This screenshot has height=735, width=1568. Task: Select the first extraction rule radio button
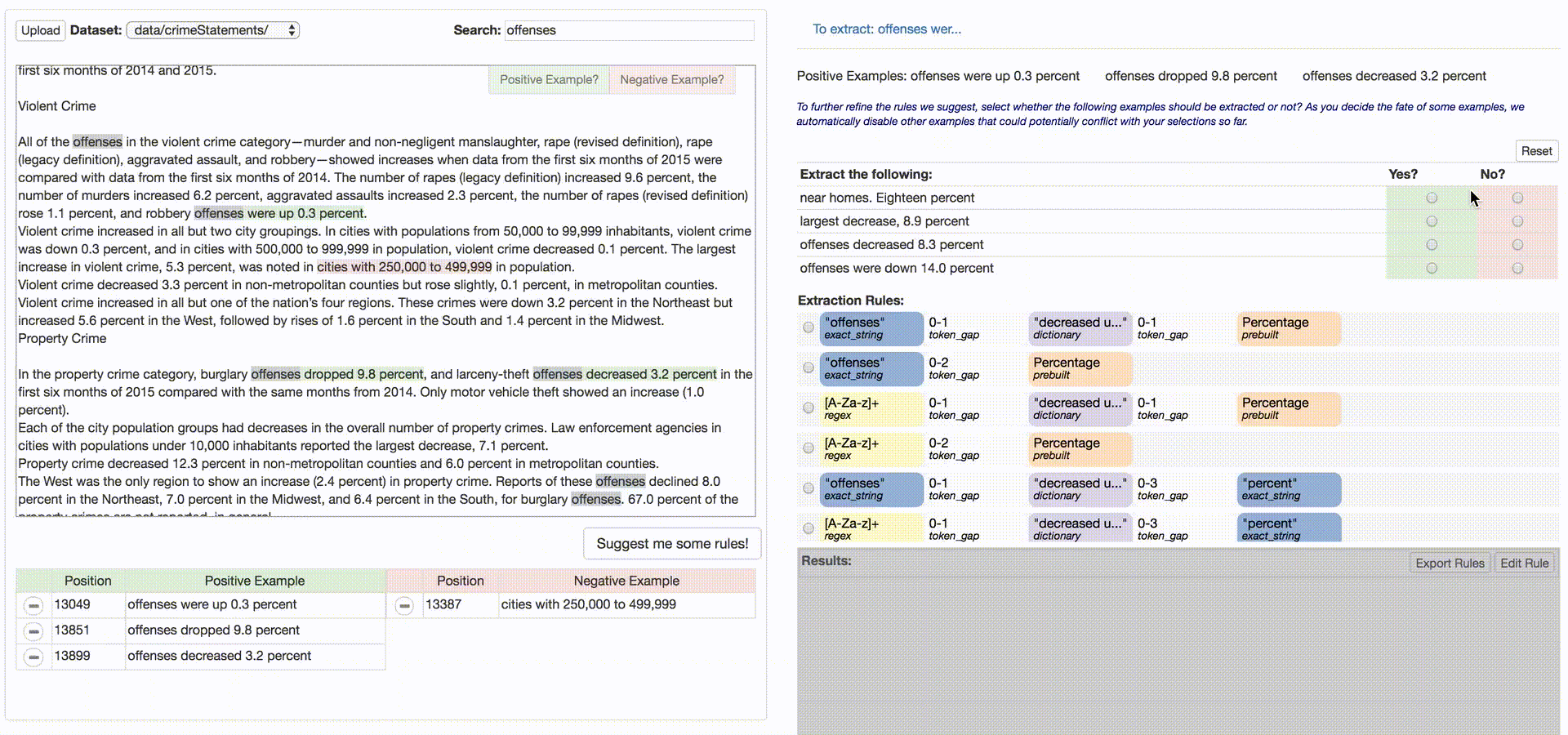click(808, 327)
